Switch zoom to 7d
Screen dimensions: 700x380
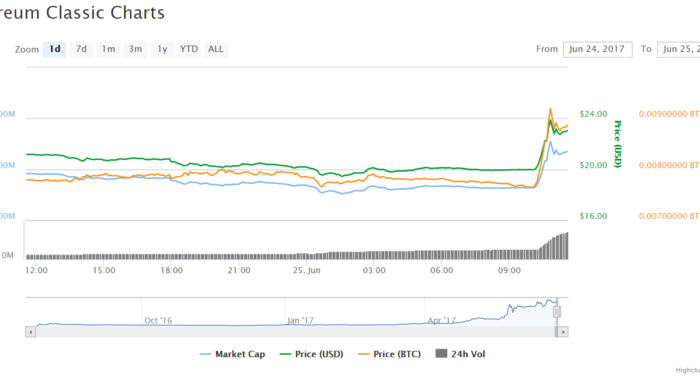[81, 49]
